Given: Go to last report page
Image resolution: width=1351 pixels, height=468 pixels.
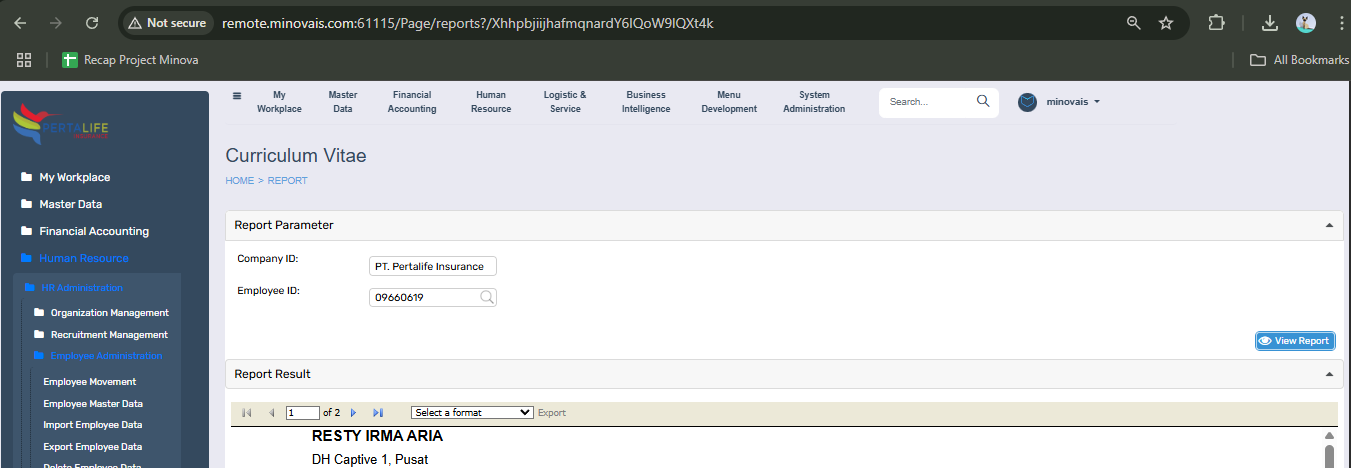Looking at the screenshot, I should pos(378,413).
